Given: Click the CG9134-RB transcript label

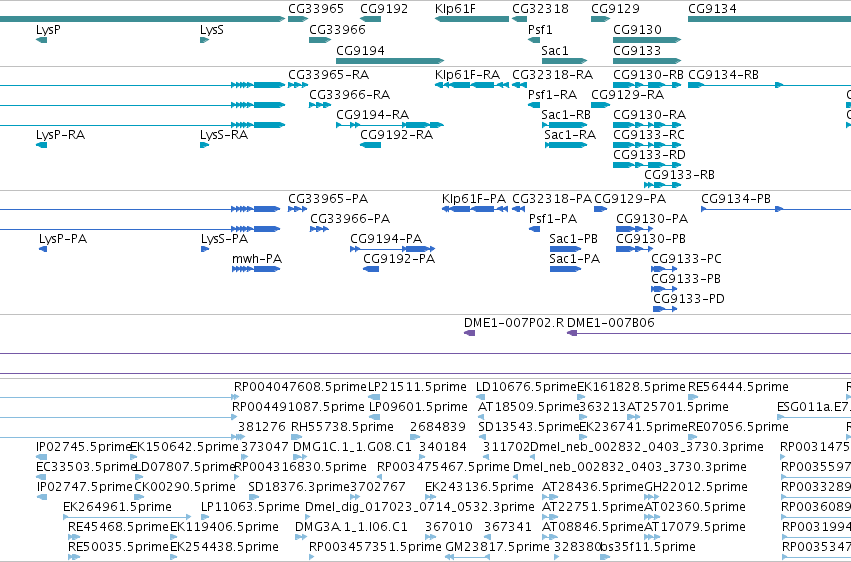Looking at the screenshot, I should click(x=723, y=75).
